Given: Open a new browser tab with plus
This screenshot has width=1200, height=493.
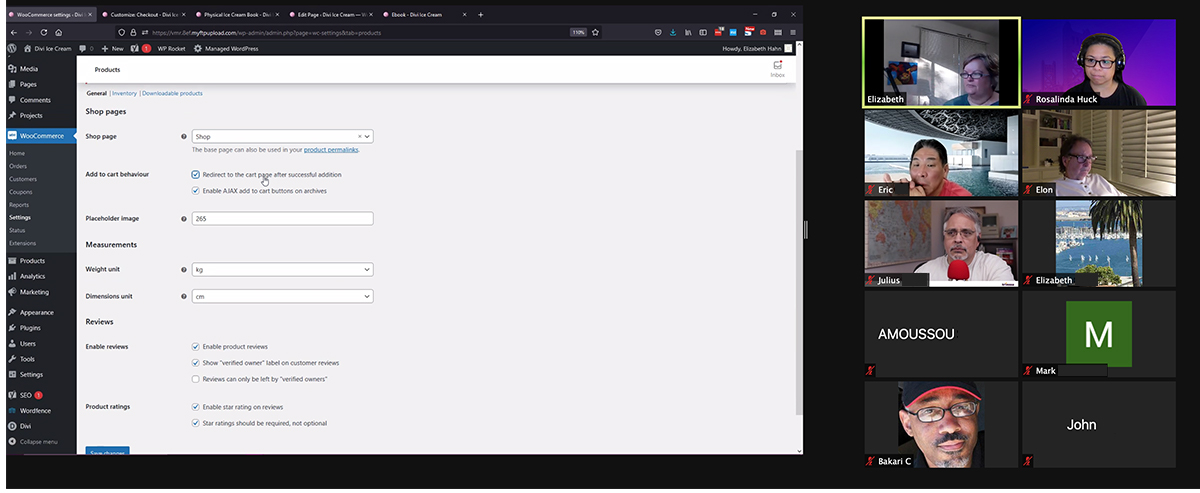Looking at the screenshot, I should (x=481, y=15).
